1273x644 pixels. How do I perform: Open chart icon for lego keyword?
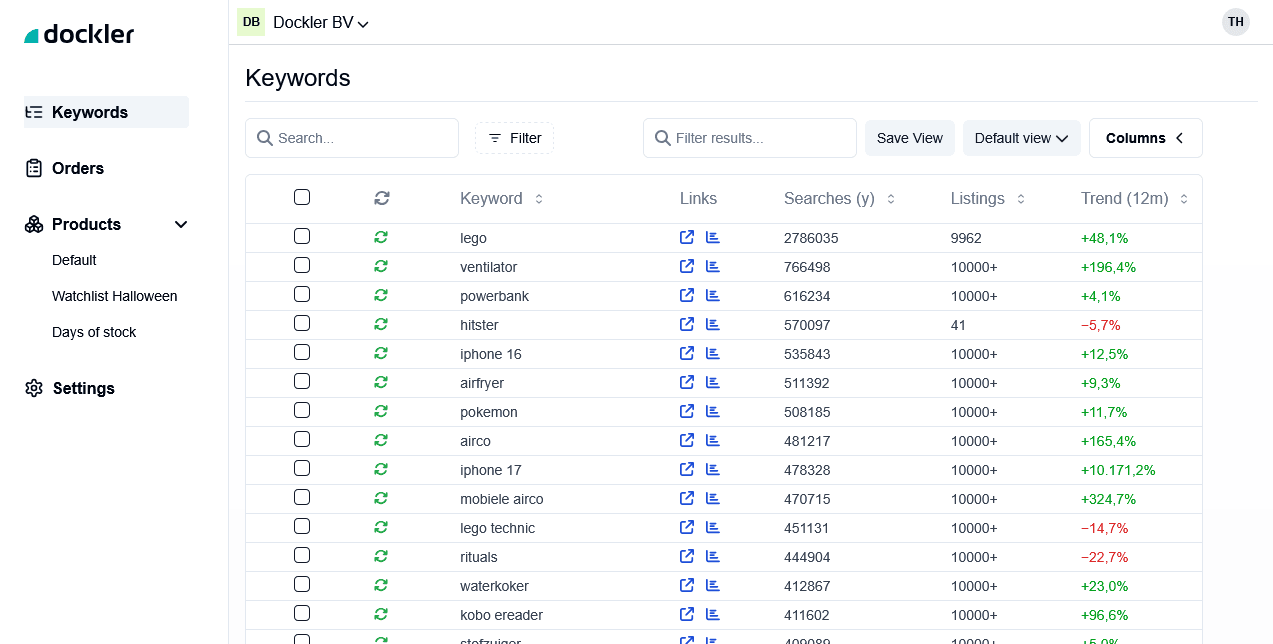(x=713, y=238)
